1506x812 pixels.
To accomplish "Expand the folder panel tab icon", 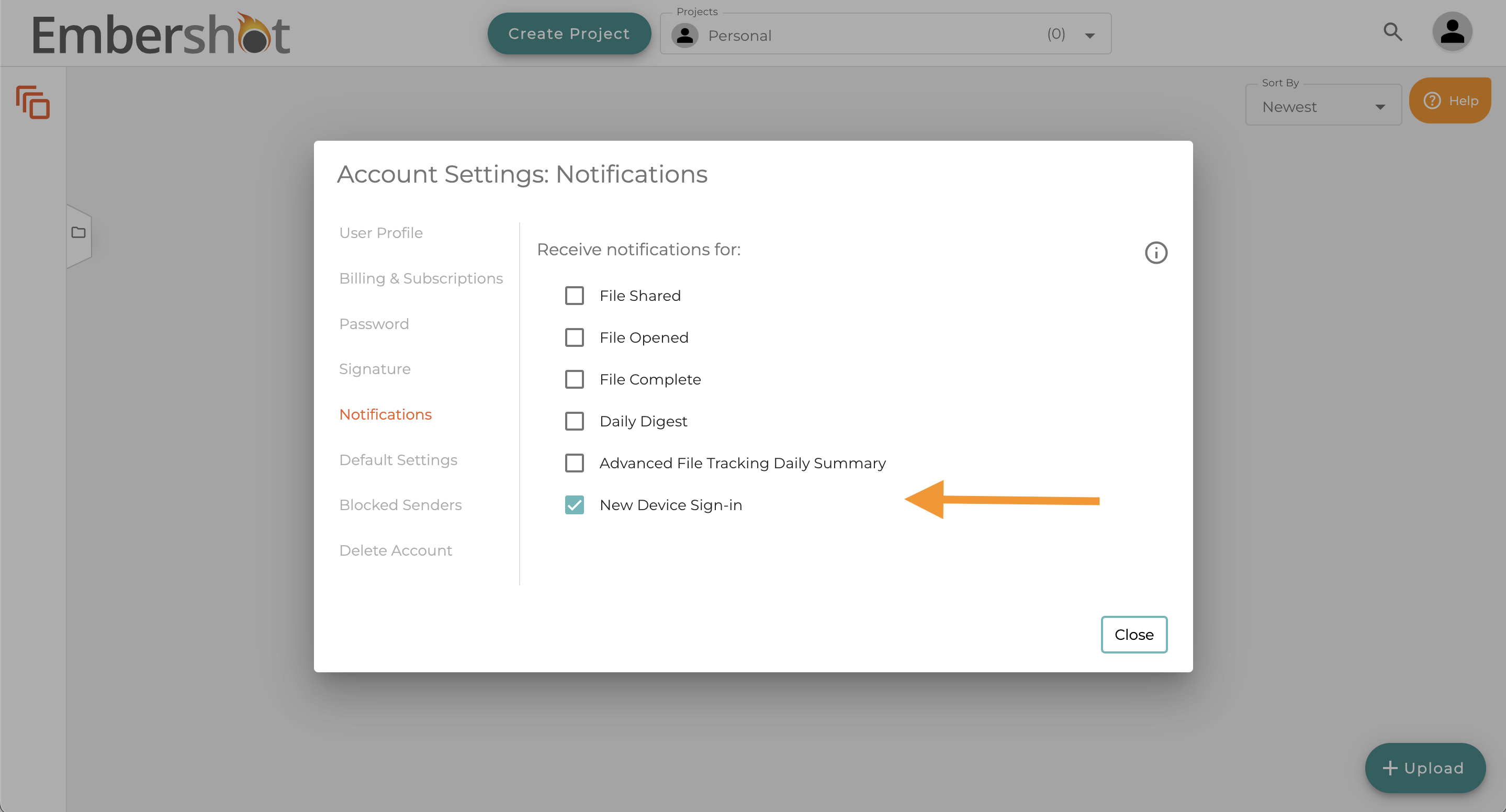I will [78, 233].
